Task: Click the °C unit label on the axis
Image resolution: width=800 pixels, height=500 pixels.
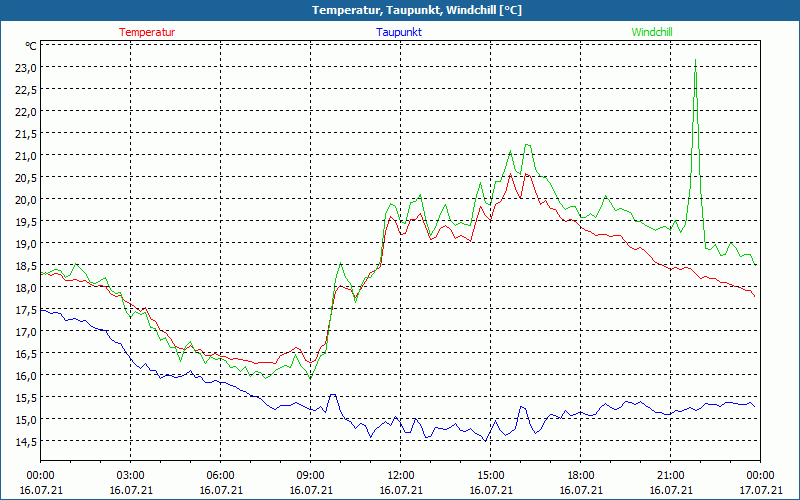Action: [31, 46]
